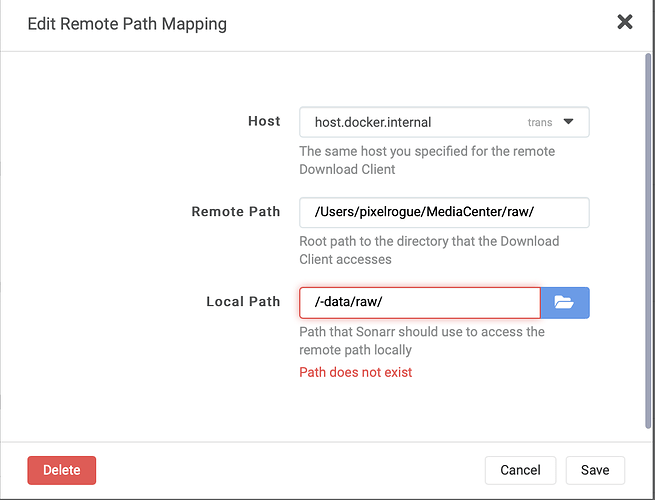Image resolution: width=655 pixels, height=500 pixels.
Task: Click the 'Path that Sonarr should use' description
Action: [421, 340]
